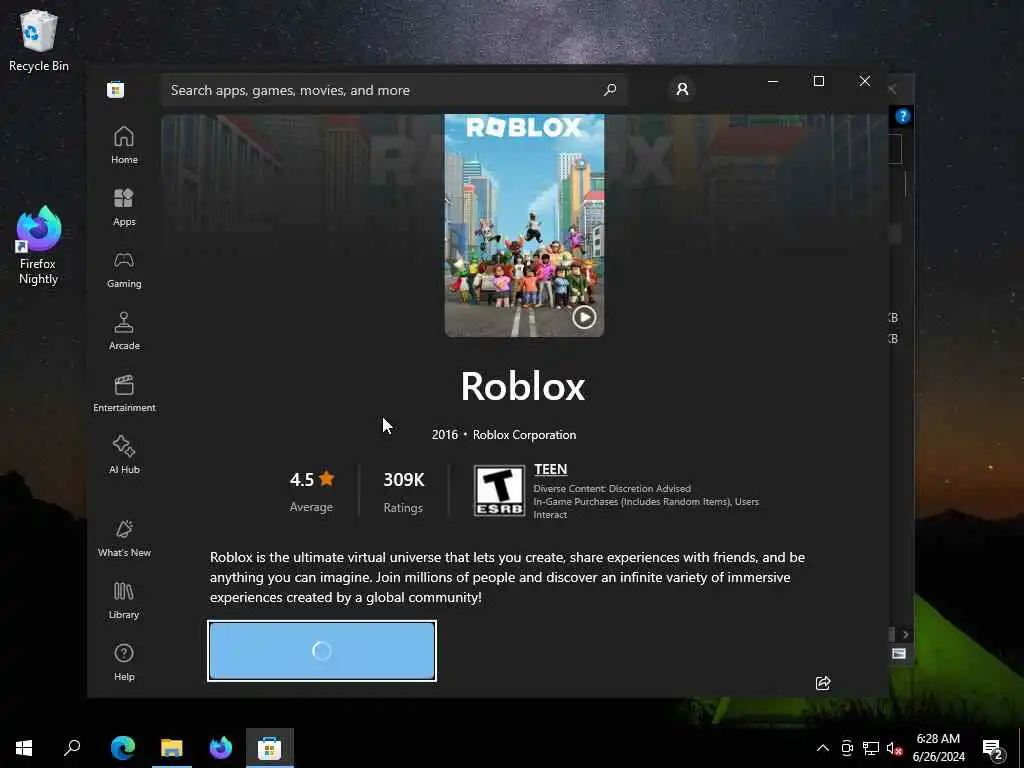Maximize the Microsoft Store window
The height and width of the screenshot is (768, 1024).
tap(818, 82)
